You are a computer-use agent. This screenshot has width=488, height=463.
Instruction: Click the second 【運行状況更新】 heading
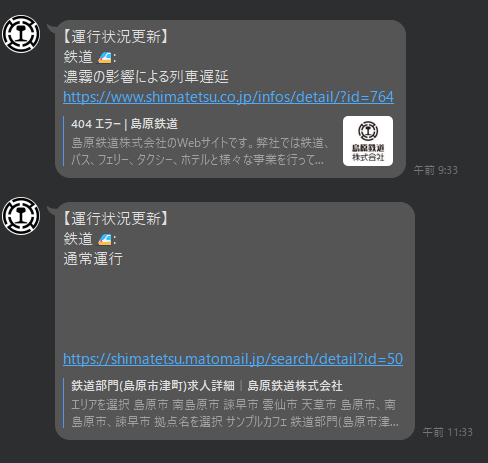(x=116, y=219)
